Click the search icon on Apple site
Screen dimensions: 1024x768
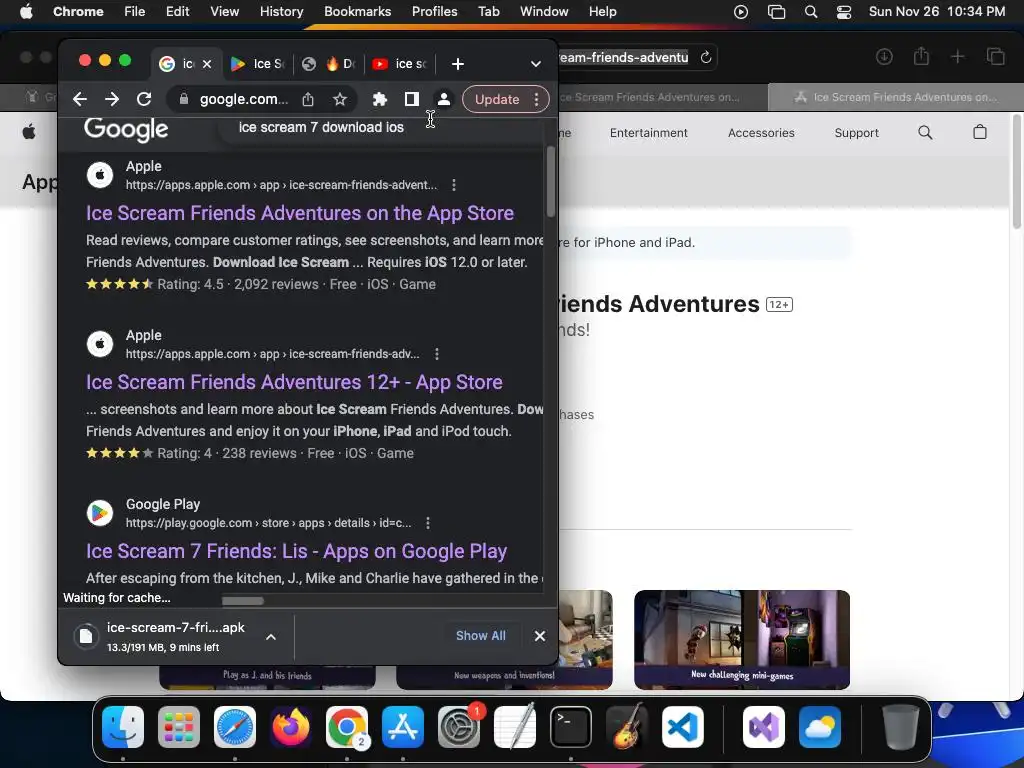(x=925, y=133)
